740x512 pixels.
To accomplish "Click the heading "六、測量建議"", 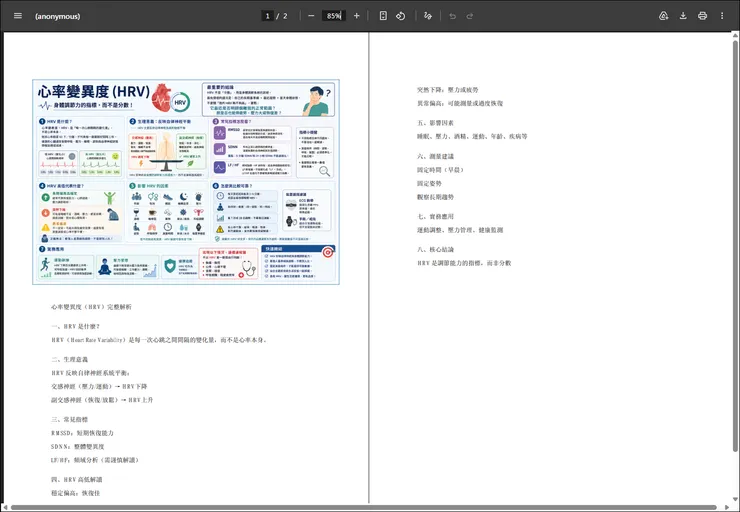I will tap(435, 156).
